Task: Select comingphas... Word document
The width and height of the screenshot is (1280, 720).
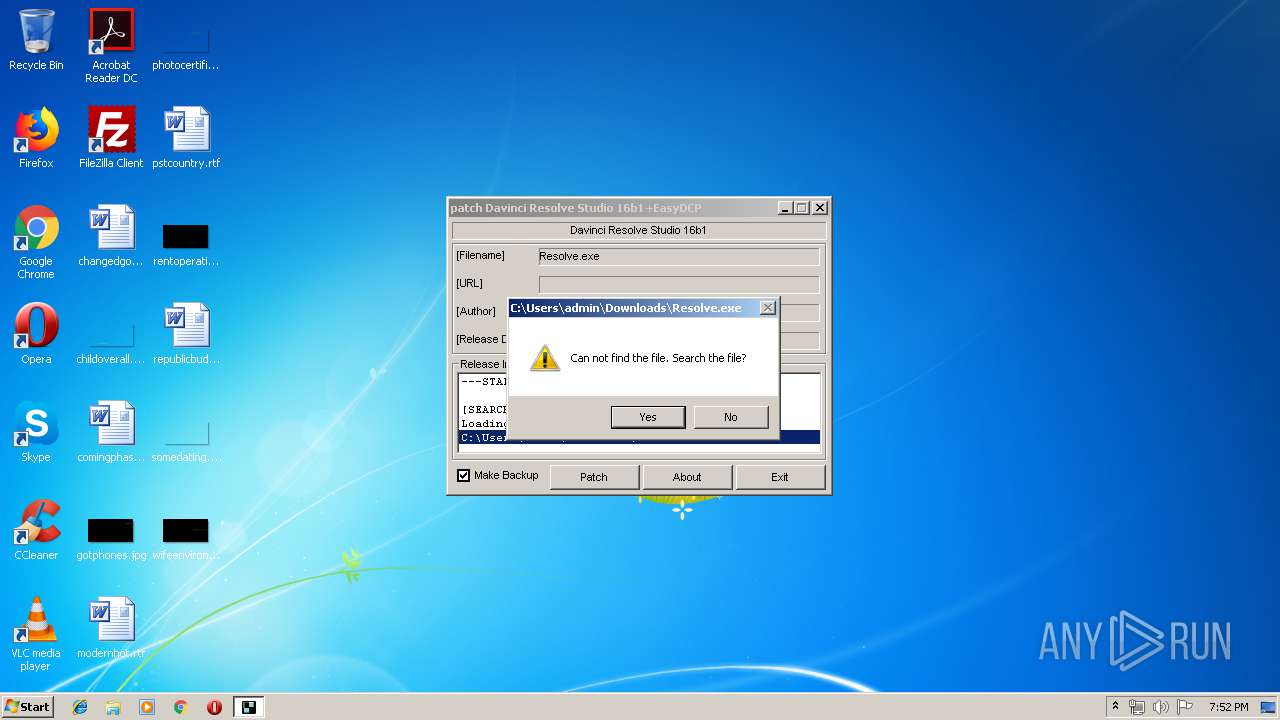Action: (111, 432)
